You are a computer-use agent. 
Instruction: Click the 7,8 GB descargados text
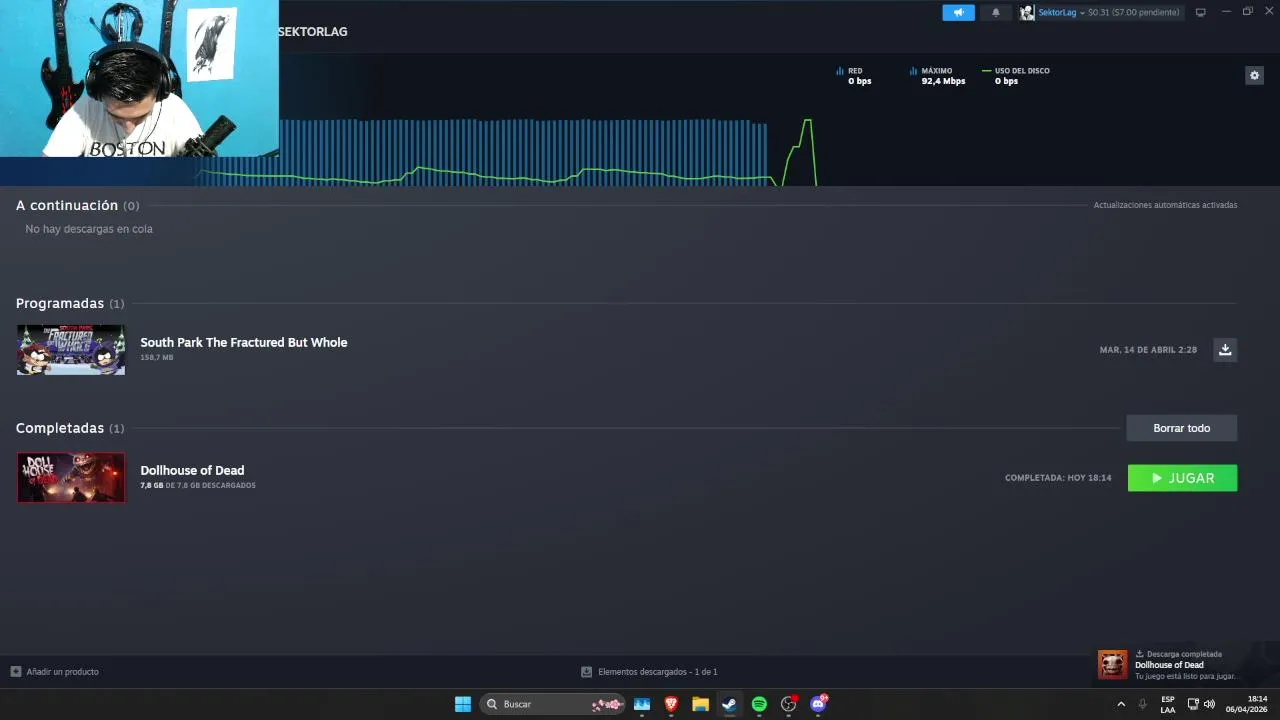pos(198,485)
